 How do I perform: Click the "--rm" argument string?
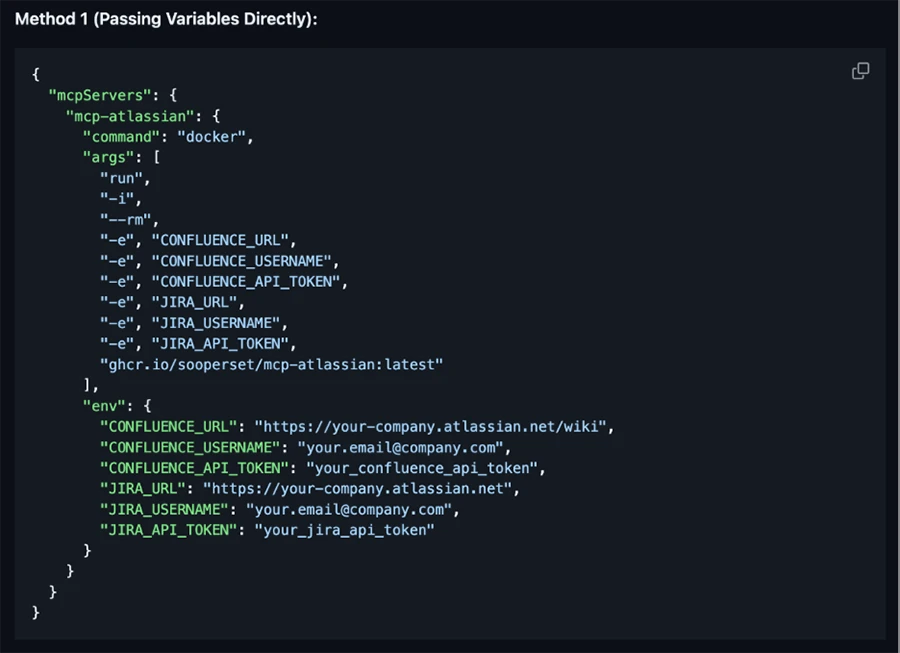129,220
